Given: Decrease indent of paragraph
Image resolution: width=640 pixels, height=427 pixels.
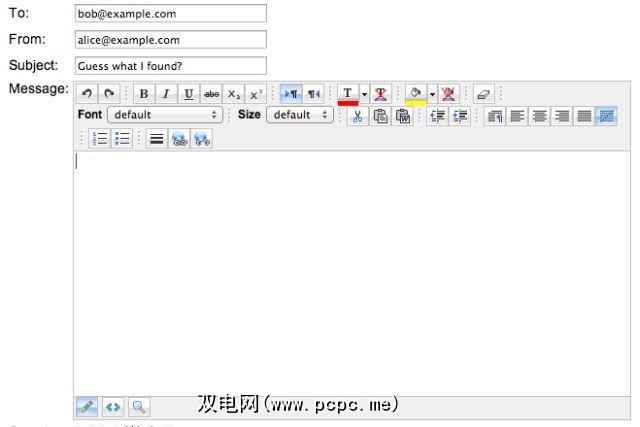Looking at the screenshot, I should tap(438, 116).
